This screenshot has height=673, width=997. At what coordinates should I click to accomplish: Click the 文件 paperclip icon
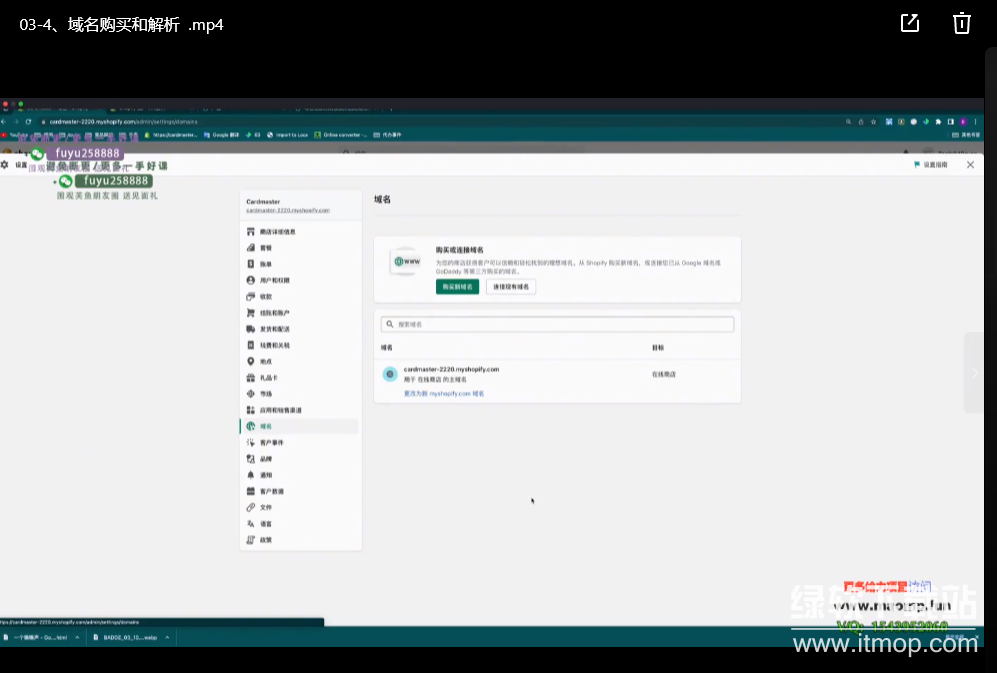click(251, 507)
